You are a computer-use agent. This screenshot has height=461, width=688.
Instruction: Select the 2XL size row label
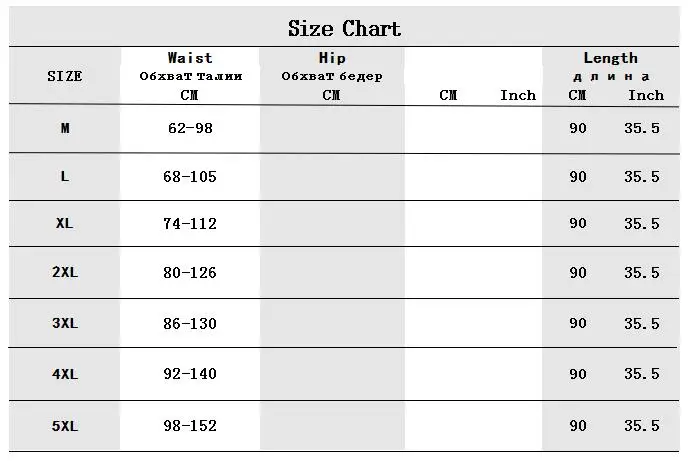coord(65,272)
